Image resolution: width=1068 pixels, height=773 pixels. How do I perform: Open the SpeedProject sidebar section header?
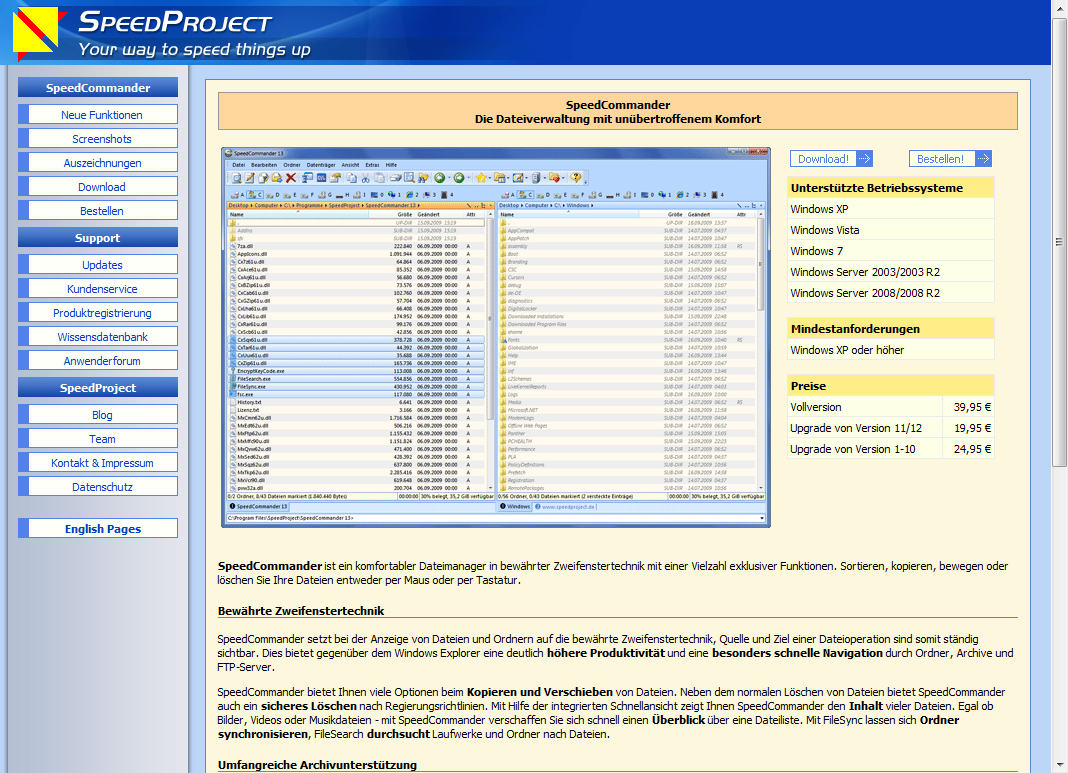coord(98,388)
